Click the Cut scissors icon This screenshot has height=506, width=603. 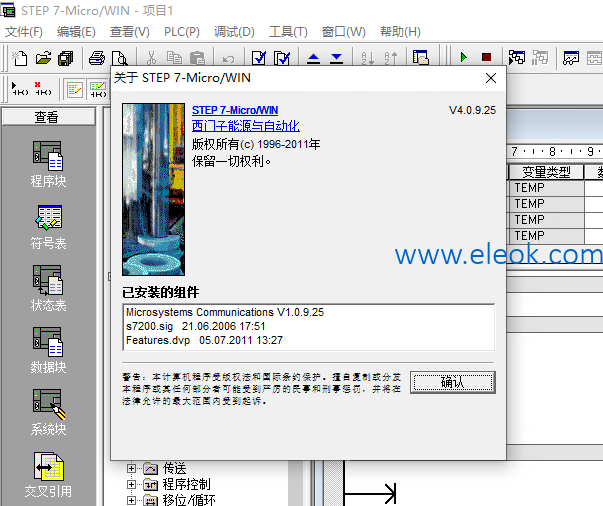coord(152,58)
